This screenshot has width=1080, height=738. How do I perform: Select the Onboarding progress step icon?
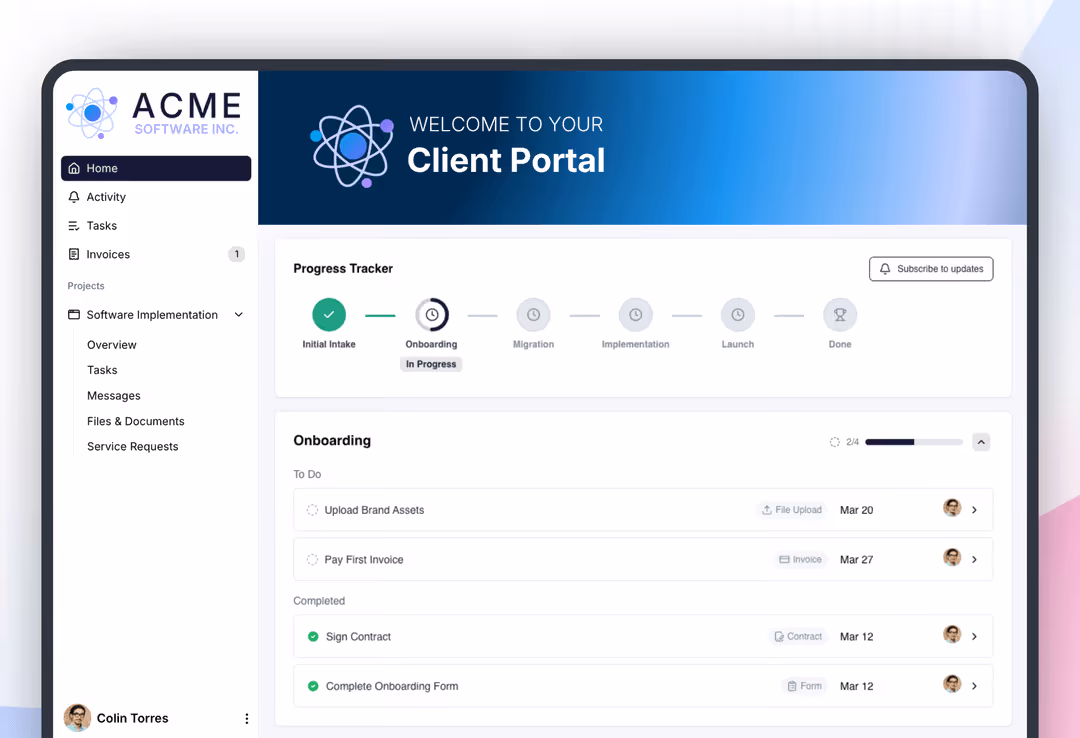pos(432,315)
